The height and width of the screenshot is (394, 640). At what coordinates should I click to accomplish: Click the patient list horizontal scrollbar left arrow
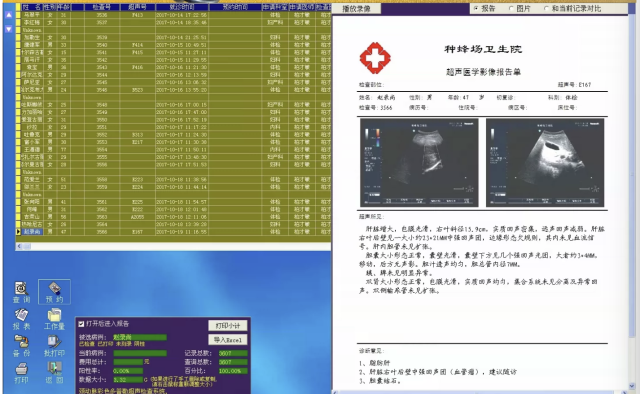(x=19, y=246)
